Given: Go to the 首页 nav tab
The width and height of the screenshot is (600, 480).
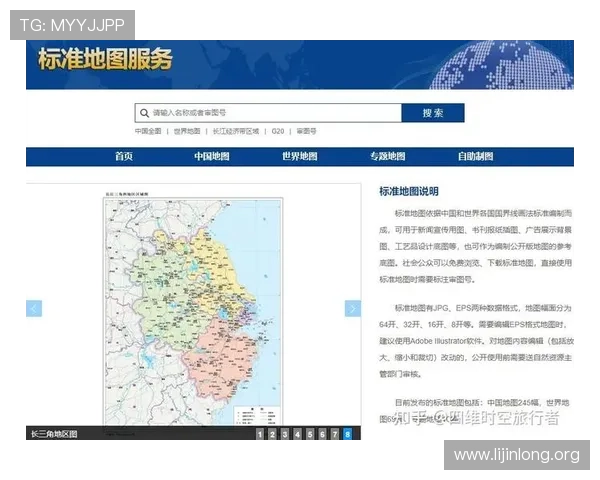Looking at the screenshot, I should pos(124,156).
